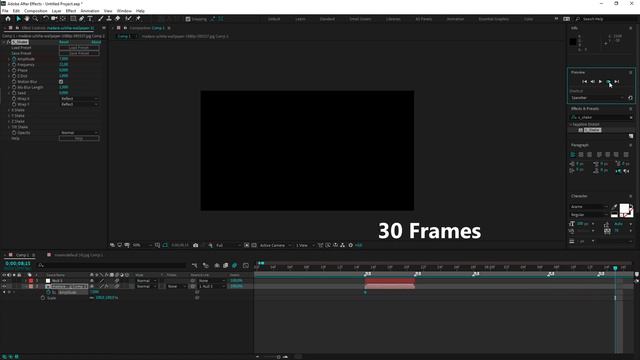Click in the Search Help field
This screenshot has width=640, height=360.
(606, 19)
